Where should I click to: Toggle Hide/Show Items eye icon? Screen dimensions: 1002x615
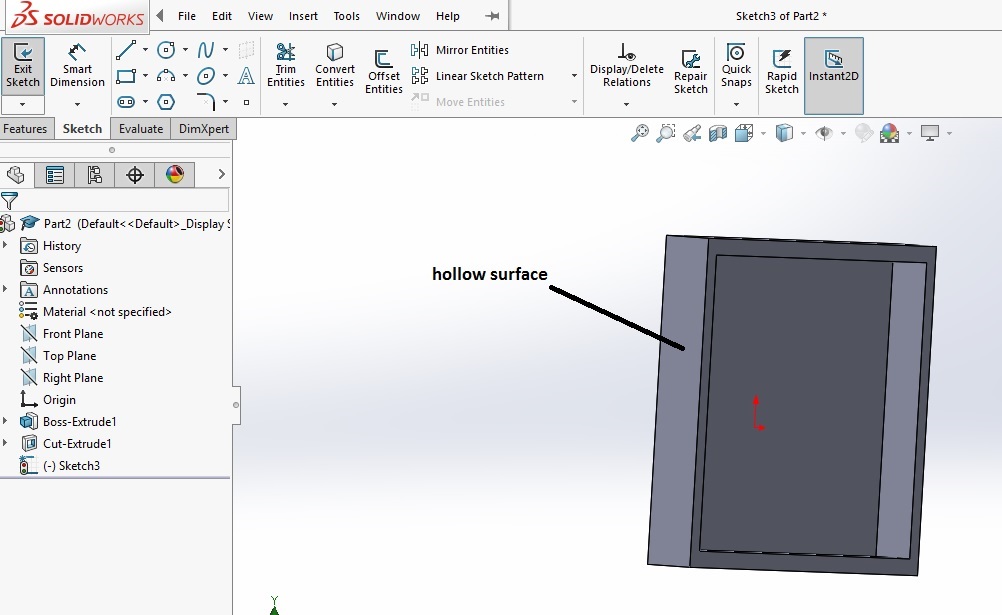[824, 133]
